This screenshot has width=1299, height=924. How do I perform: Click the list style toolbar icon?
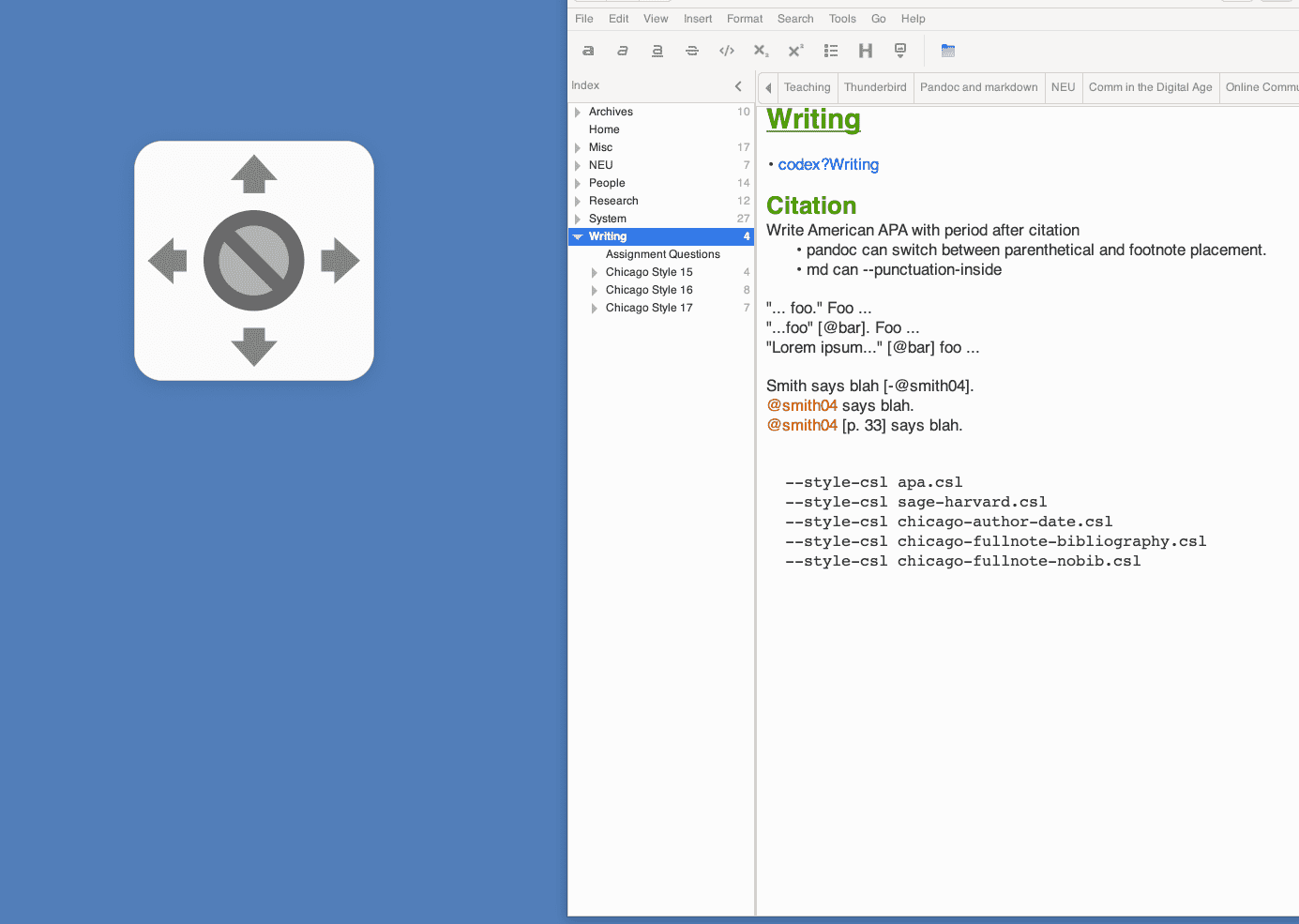(831, 51)
